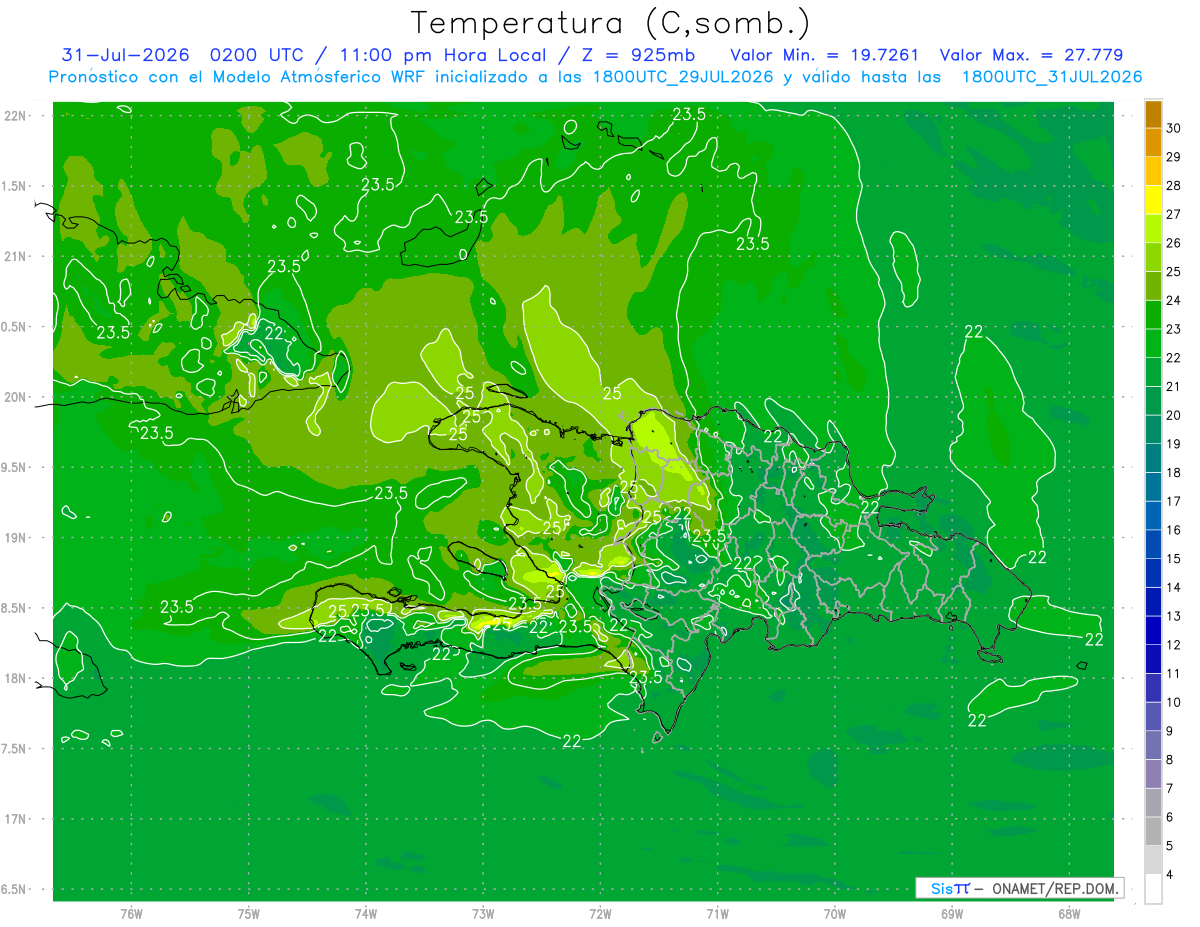Click "Valor Min. = 19.7261" text
Image resolution: width=1200 pixels, height=927 pixels.
(825, 55)
